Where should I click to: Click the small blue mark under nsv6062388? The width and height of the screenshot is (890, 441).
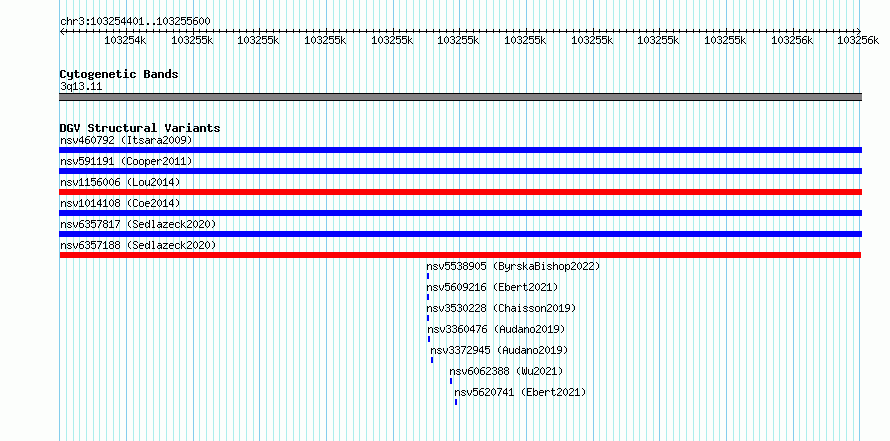click(451, 381)
